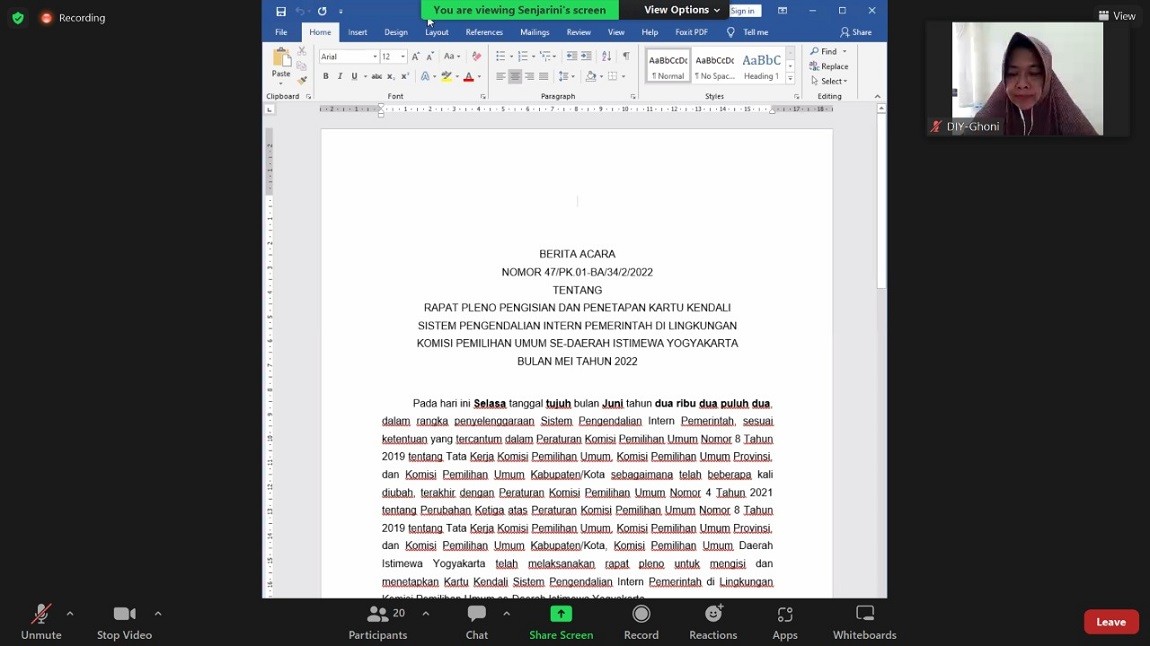Click the show paragraph marks icon
Viewport: 1150px width, 646px height.
[x=626, y=56]
